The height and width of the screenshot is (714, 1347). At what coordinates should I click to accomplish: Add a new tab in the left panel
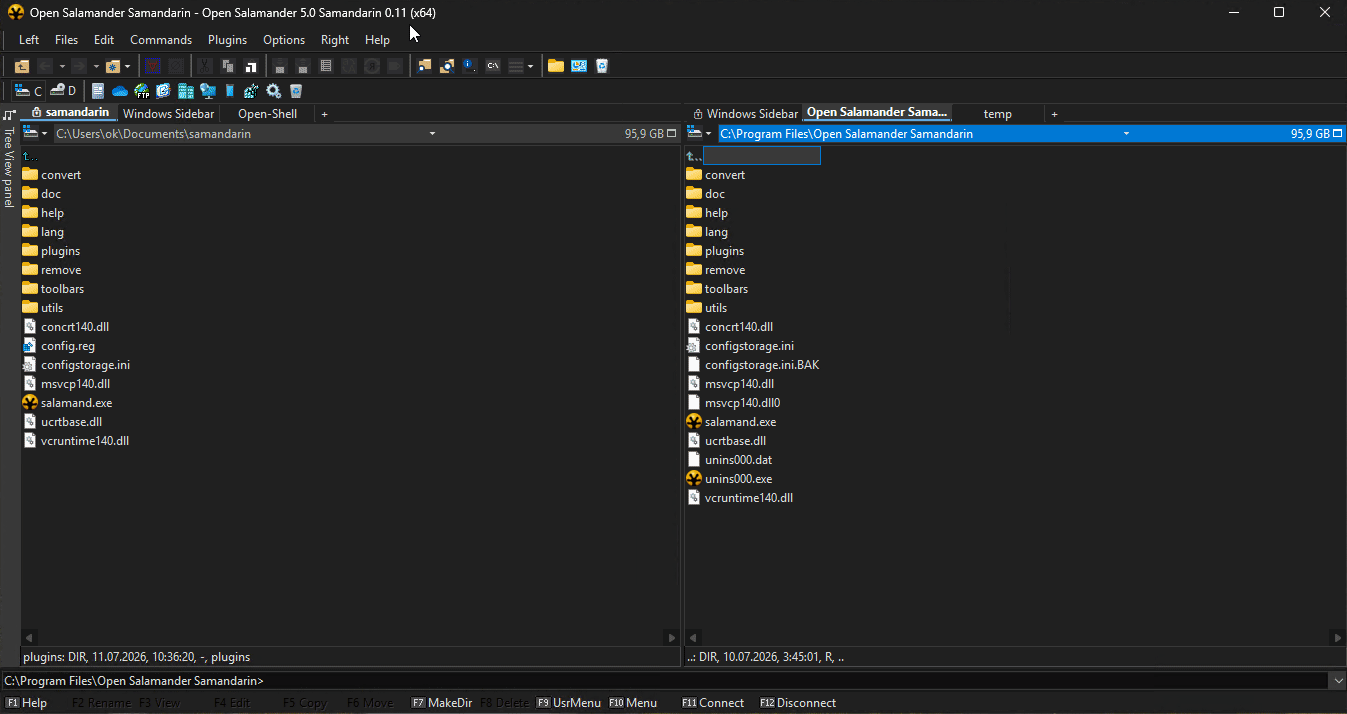click(x=324, y=114)
